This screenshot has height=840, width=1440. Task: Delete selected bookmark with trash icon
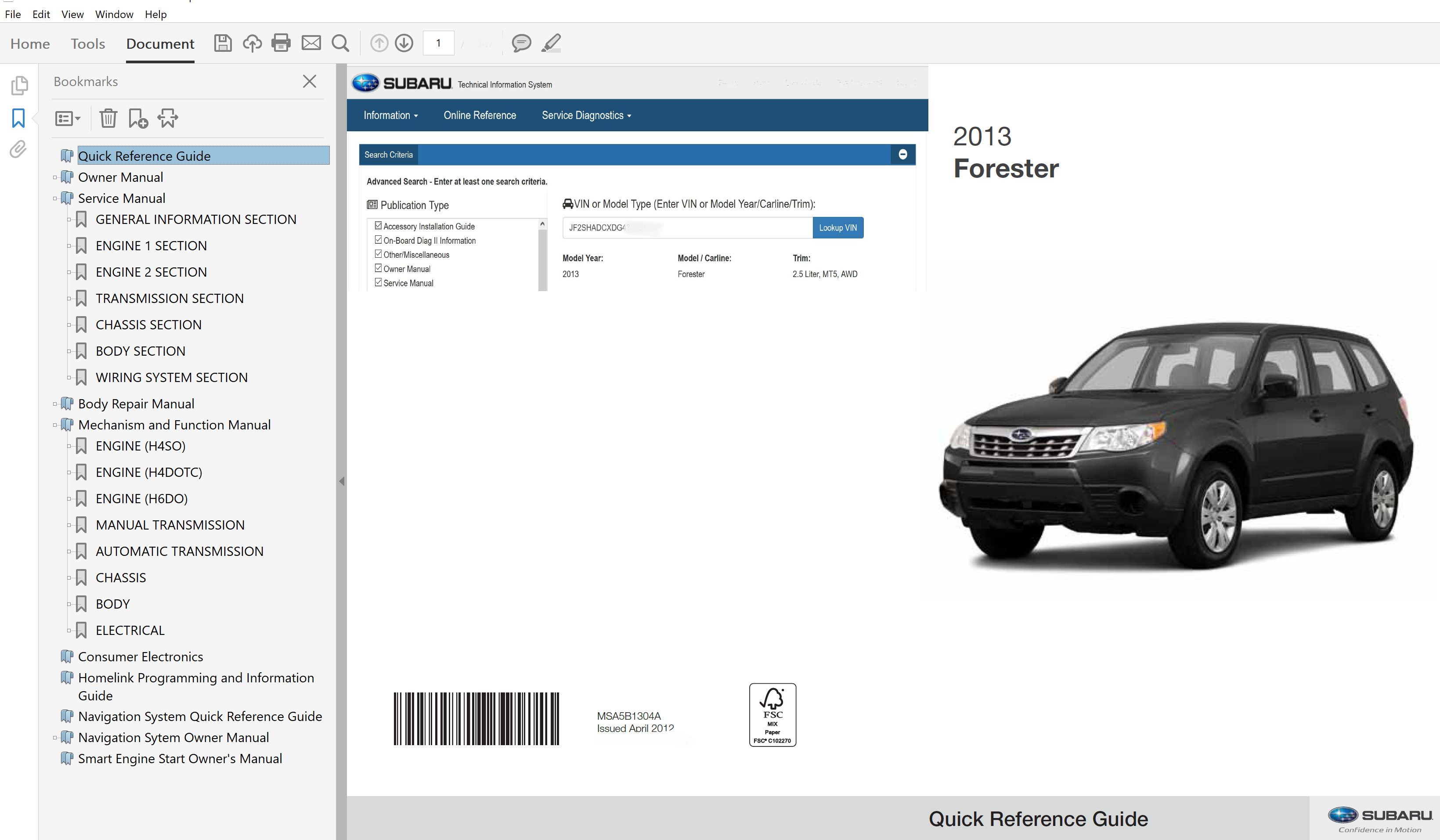click(x=108, y=119)
